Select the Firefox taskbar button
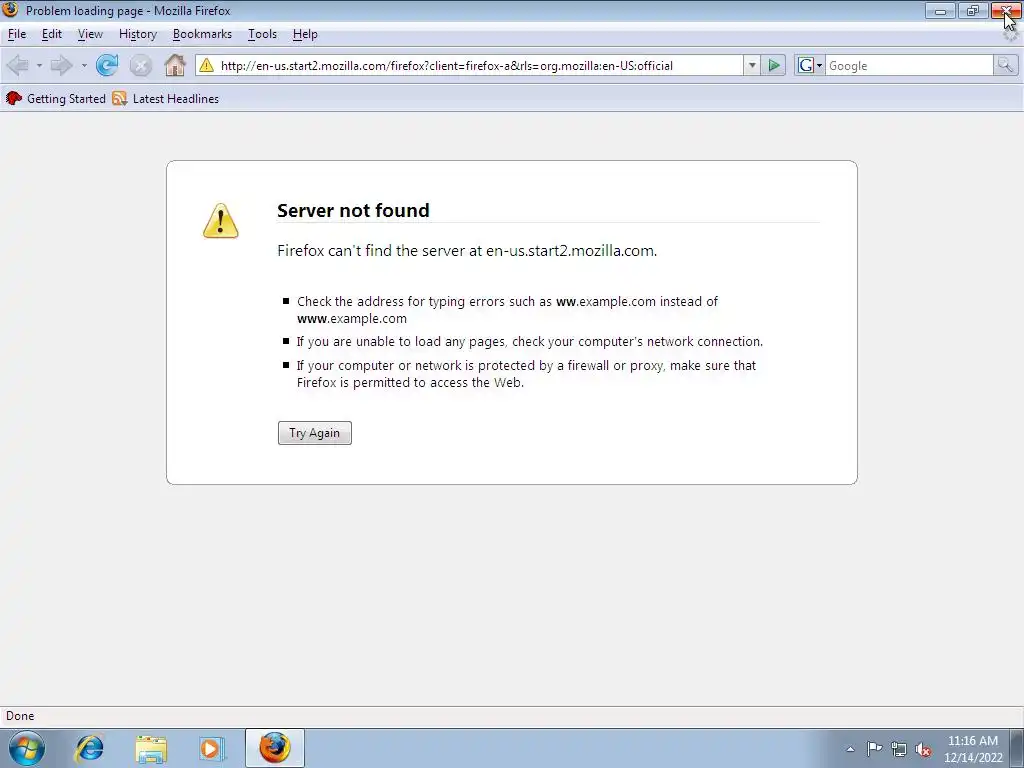Image resolution: width=1024 pixels, height=768 pixels. coord(275,748)
